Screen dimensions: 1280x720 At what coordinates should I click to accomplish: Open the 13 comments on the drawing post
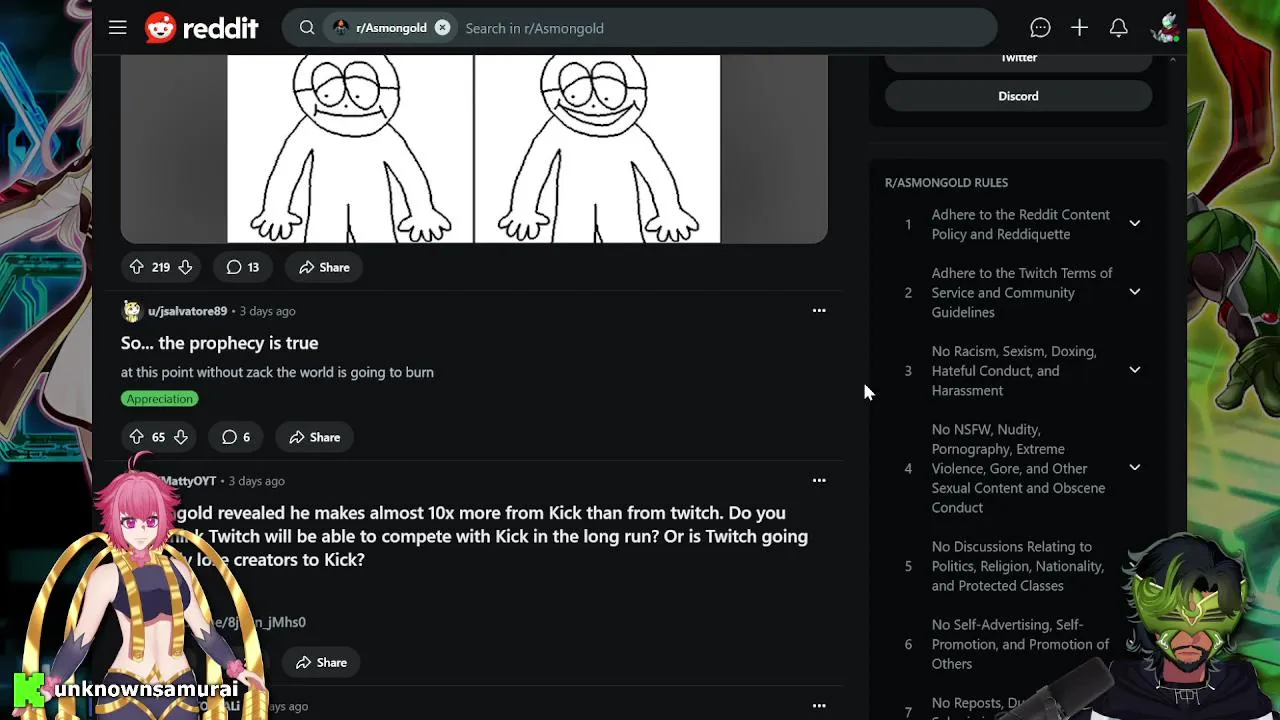point(243,267)
